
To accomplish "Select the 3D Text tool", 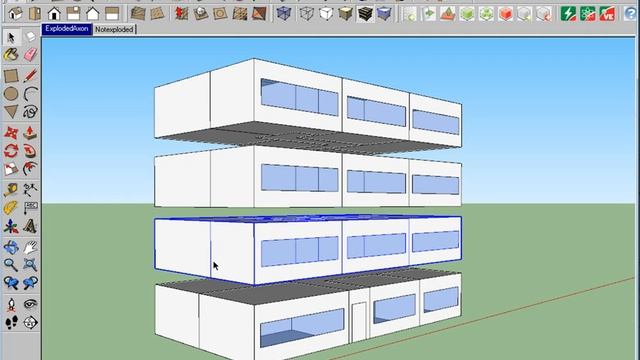I will pos(30,226).
